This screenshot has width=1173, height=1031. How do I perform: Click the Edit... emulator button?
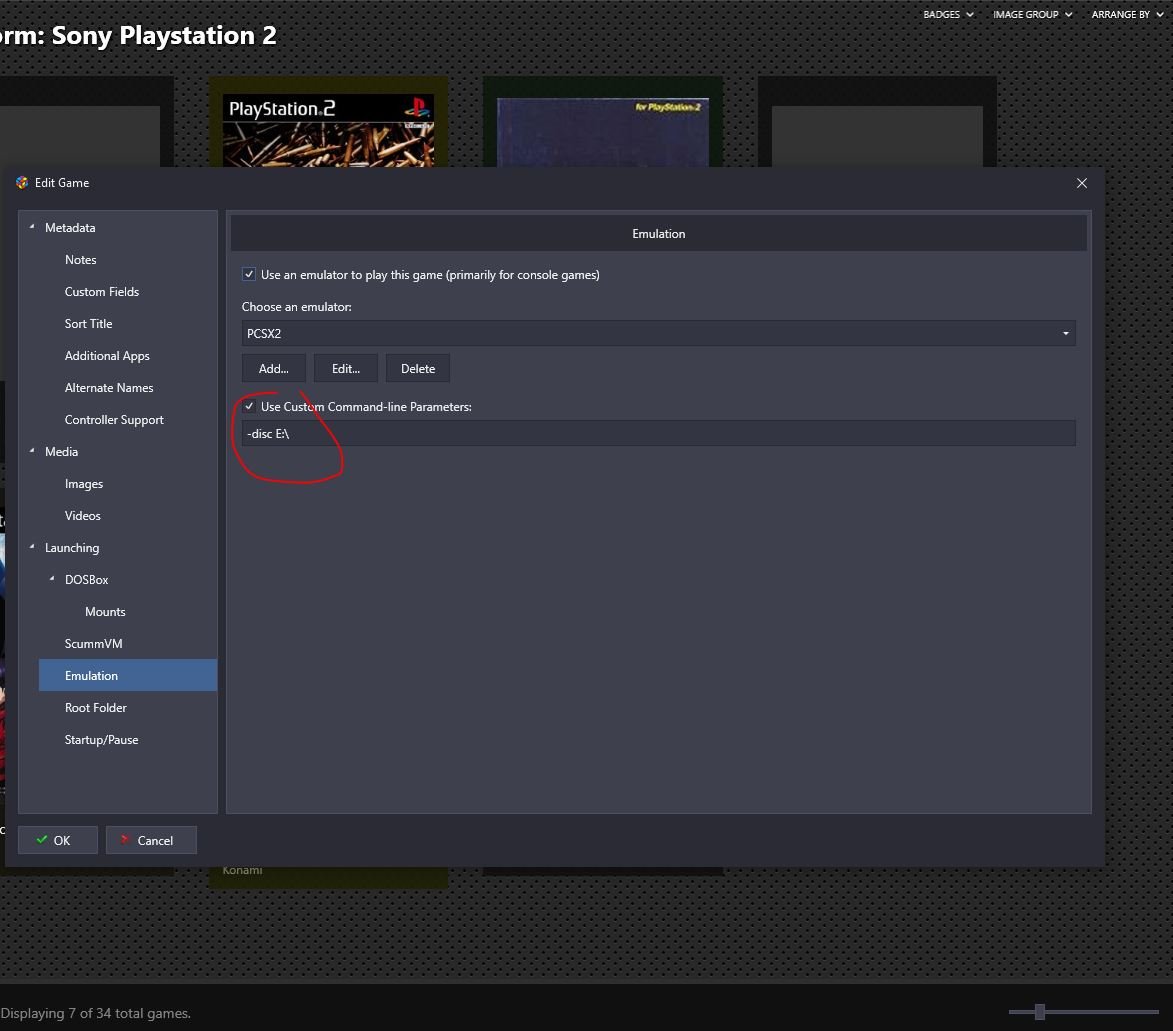[346, 369]
